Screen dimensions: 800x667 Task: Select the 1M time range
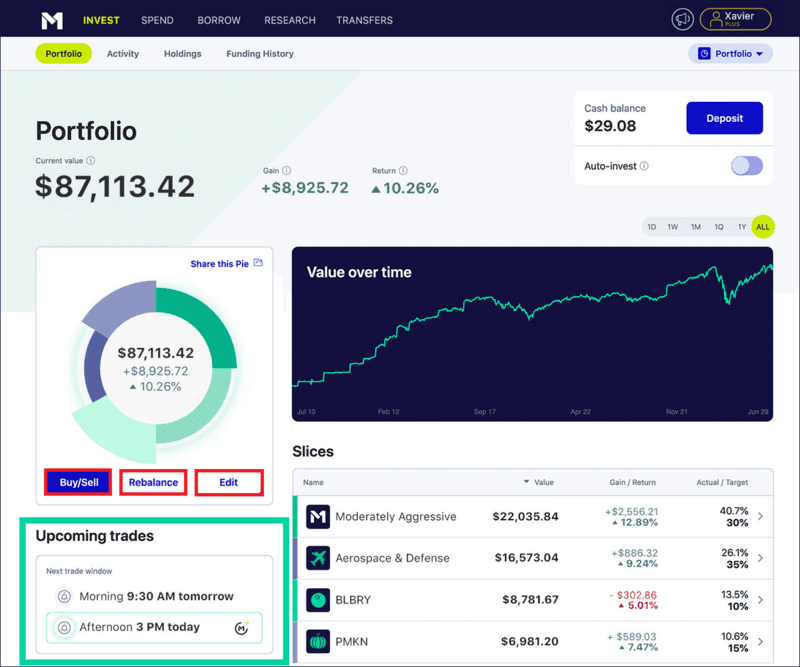click(696, 227)
